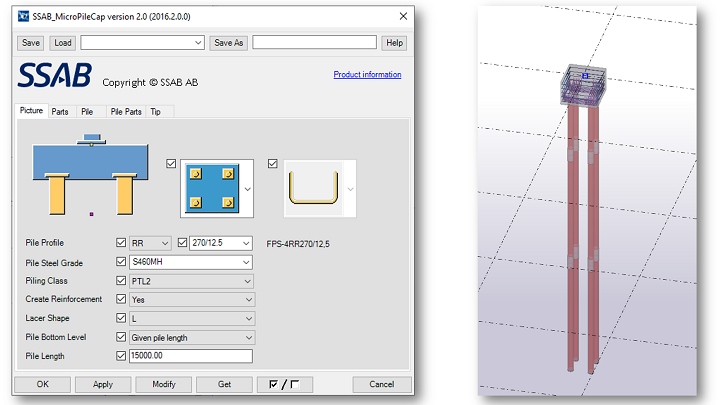Click the application icon in the title bar
Screen dimensions: 720x405
23,17
